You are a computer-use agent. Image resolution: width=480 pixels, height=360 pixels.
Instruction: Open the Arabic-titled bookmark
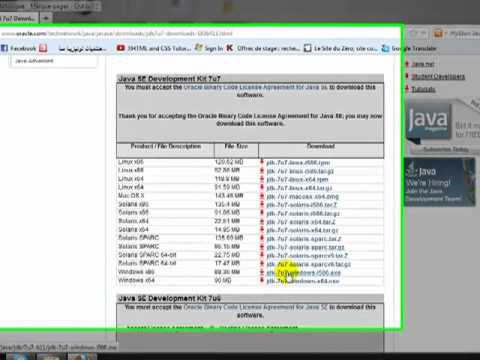(82, 49)
